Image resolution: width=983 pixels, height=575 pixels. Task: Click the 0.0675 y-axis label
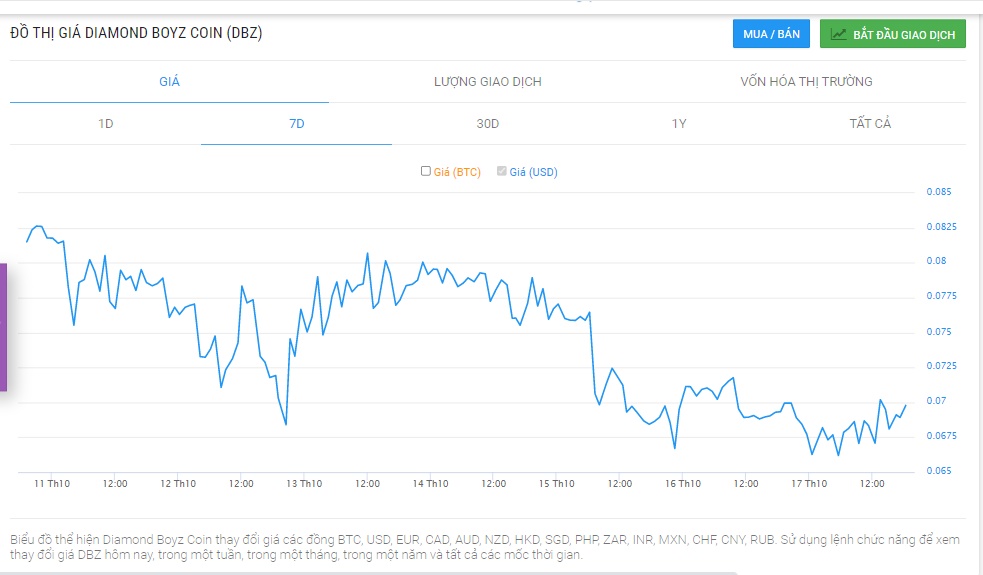tap(941, 436)
